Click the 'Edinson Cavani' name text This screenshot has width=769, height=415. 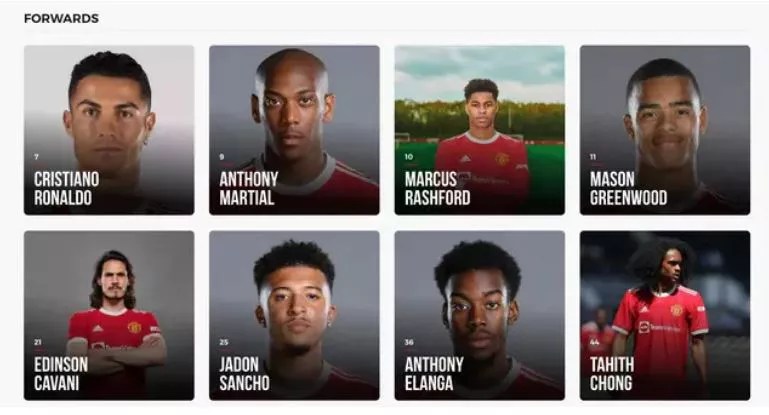click(x=61, y=374)
